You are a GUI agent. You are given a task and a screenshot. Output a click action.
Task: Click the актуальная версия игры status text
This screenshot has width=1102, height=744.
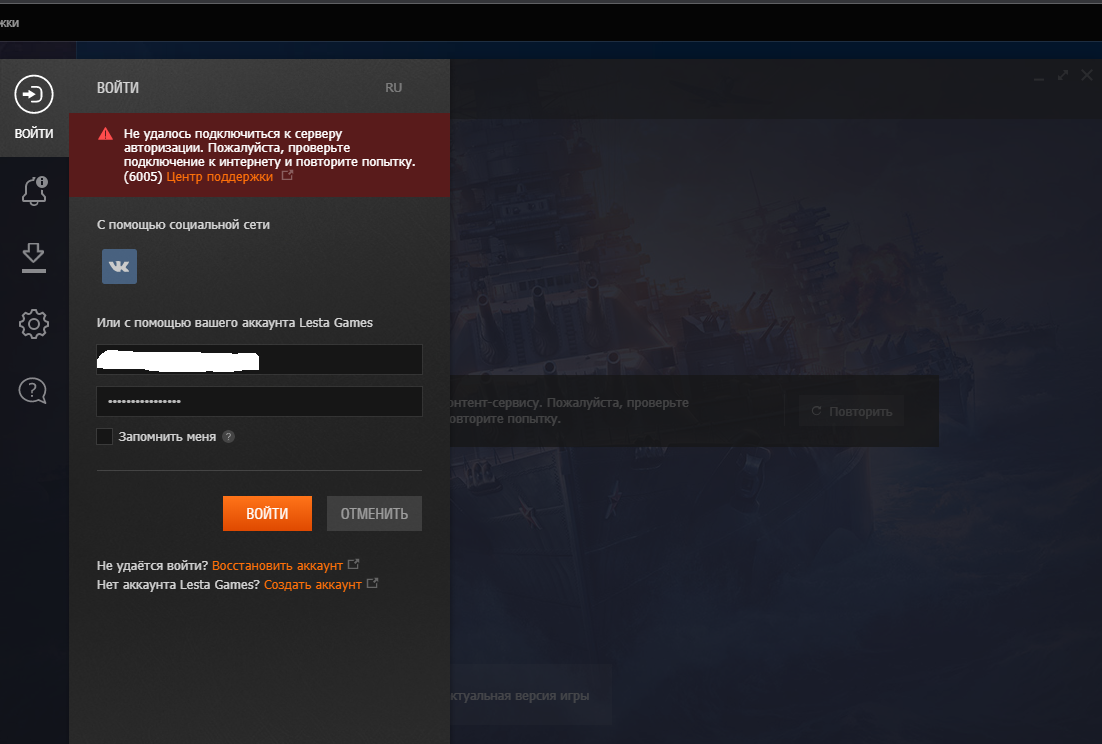click(519, 696)
